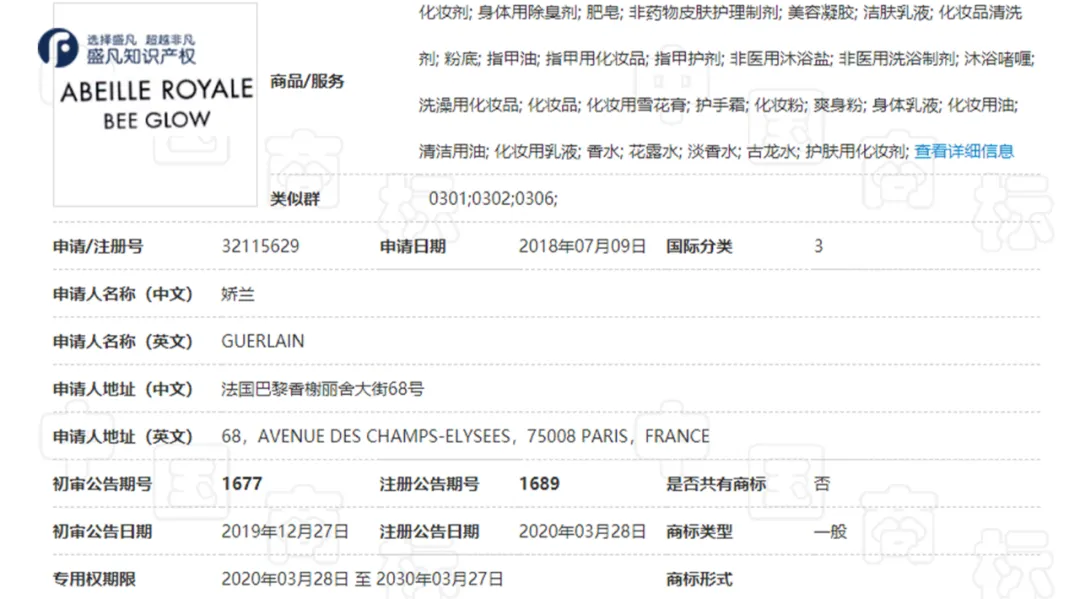Click applicant Chinese name 娇兰
This screenshot has height=599, width=1080.
(238, 295)
